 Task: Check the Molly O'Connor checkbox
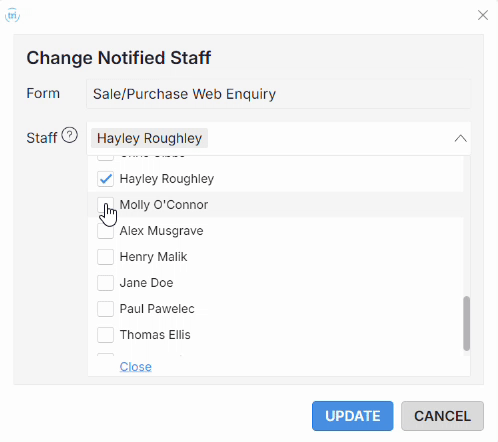105,205
